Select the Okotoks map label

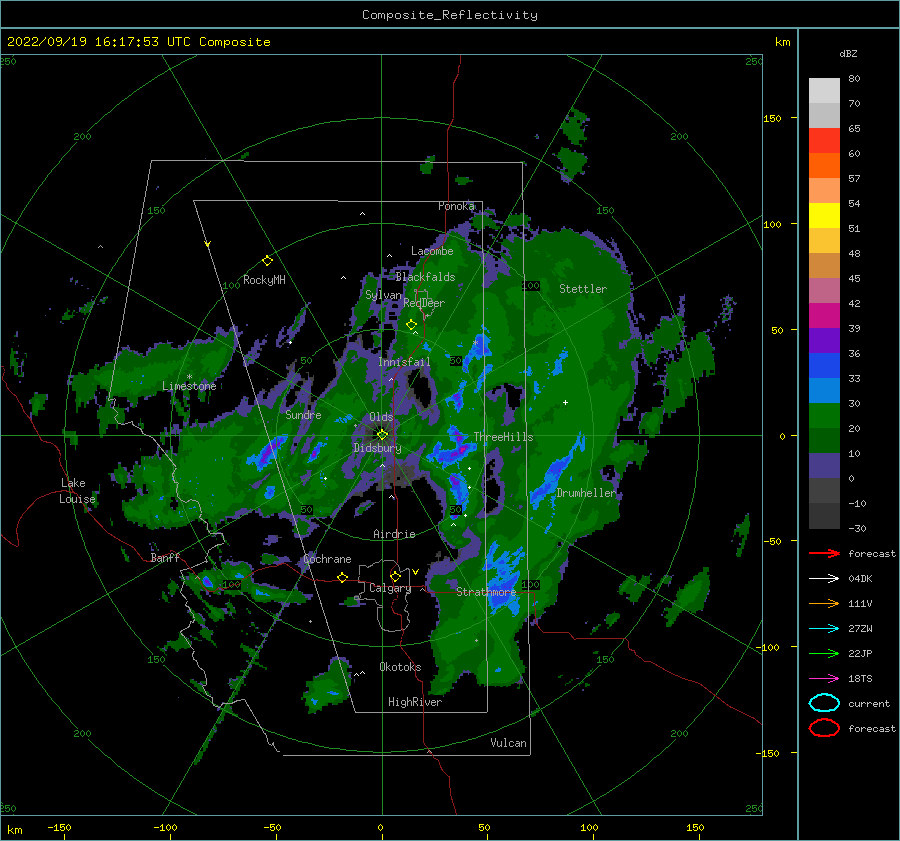click(400, 667)
